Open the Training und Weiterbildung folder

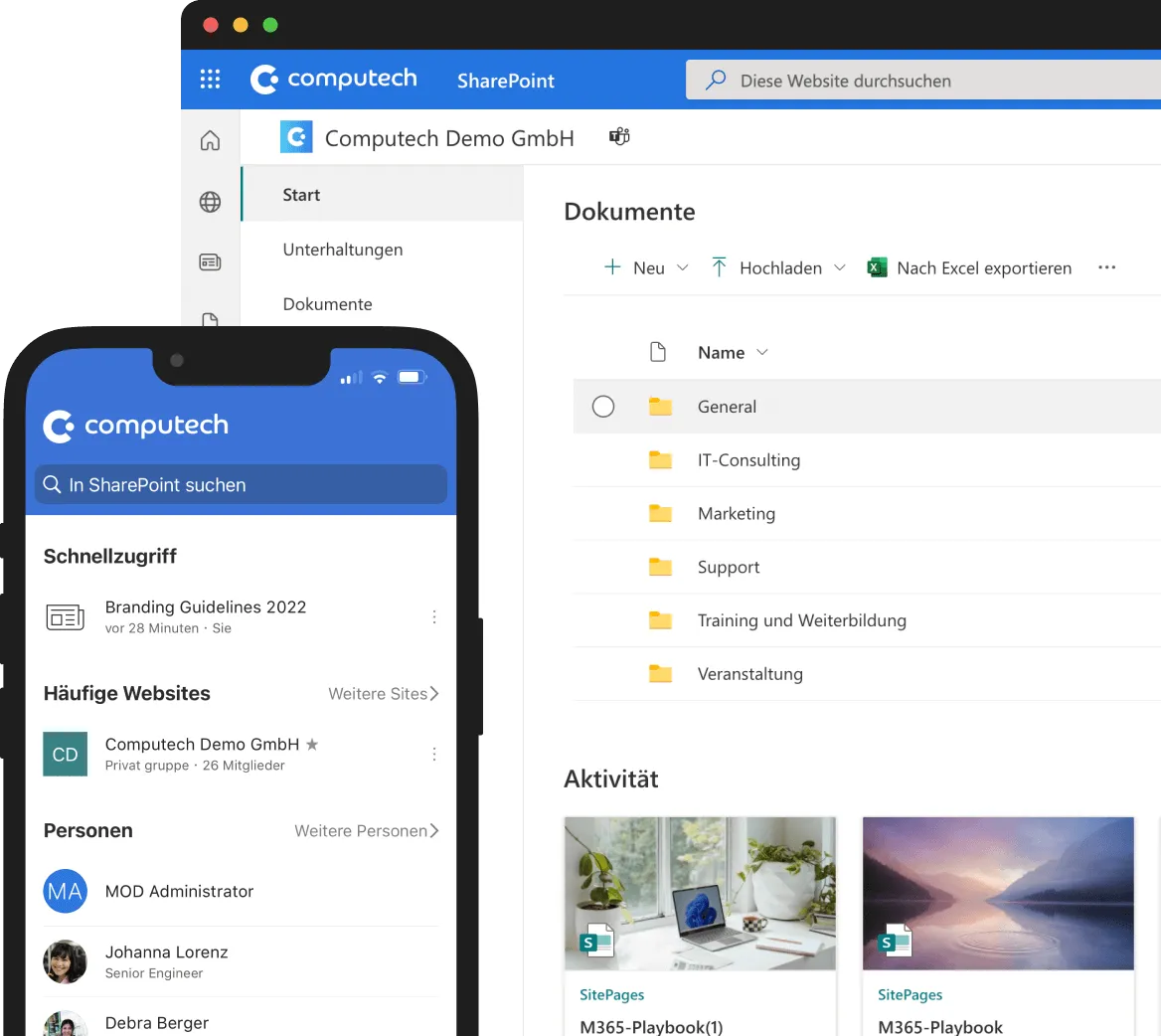802,620
